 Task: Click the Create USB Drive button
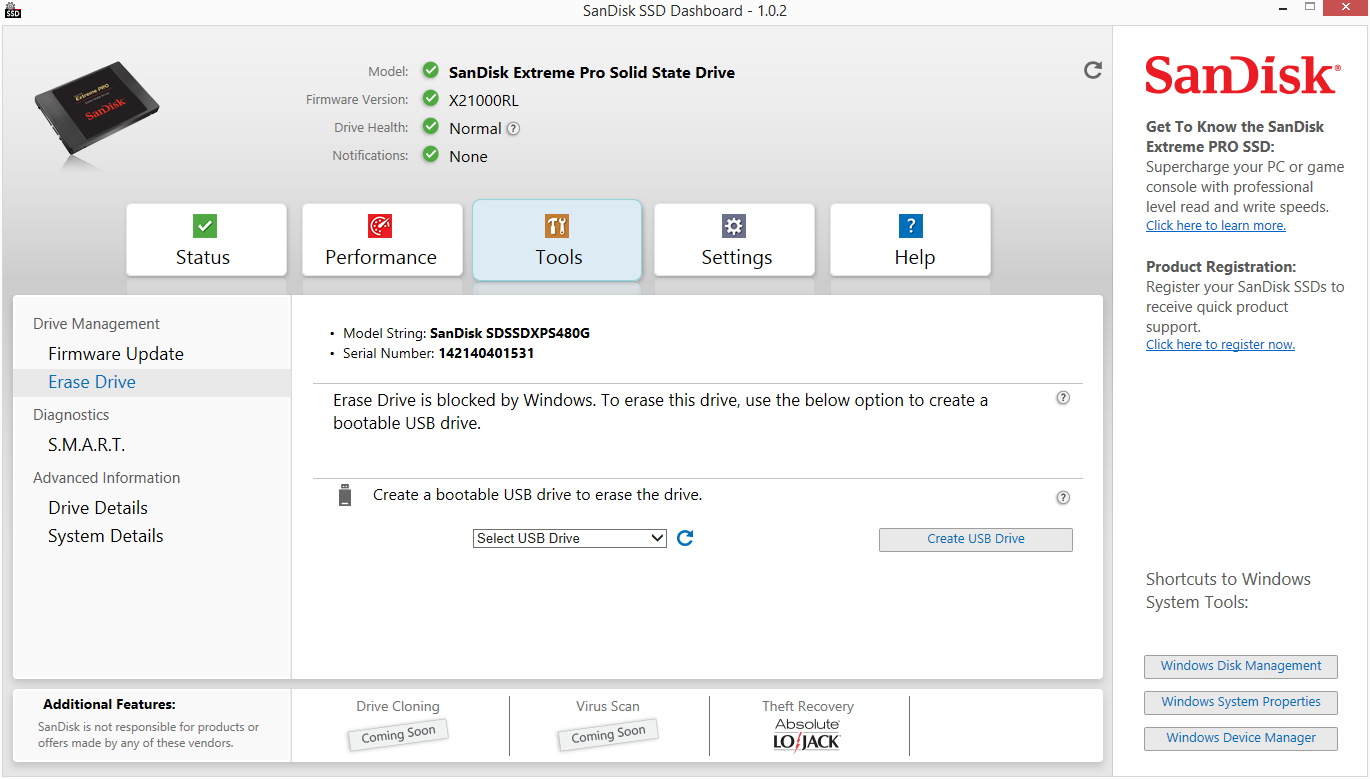[976, 539]
